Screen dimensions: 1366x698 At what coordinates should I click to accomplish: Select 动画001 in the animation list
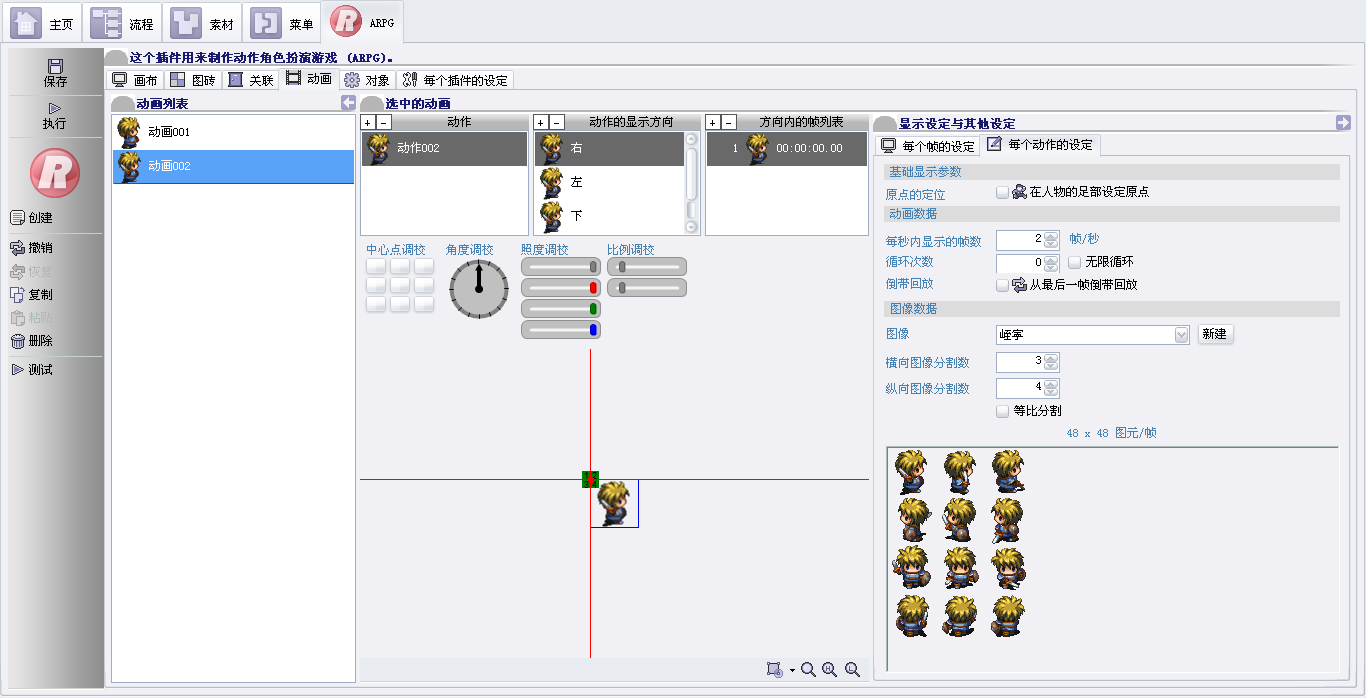tap(233, 132)
